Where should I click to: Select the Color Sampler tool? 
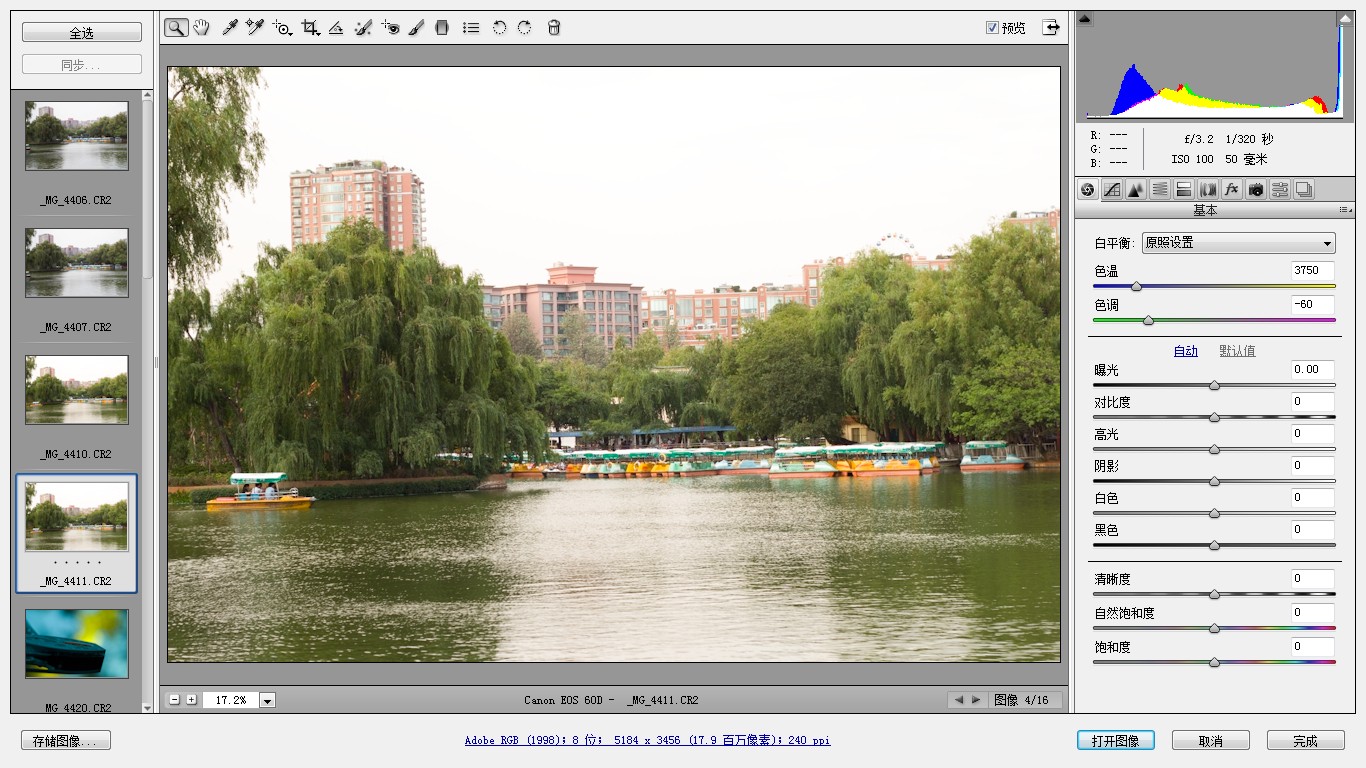pos(255,28)
